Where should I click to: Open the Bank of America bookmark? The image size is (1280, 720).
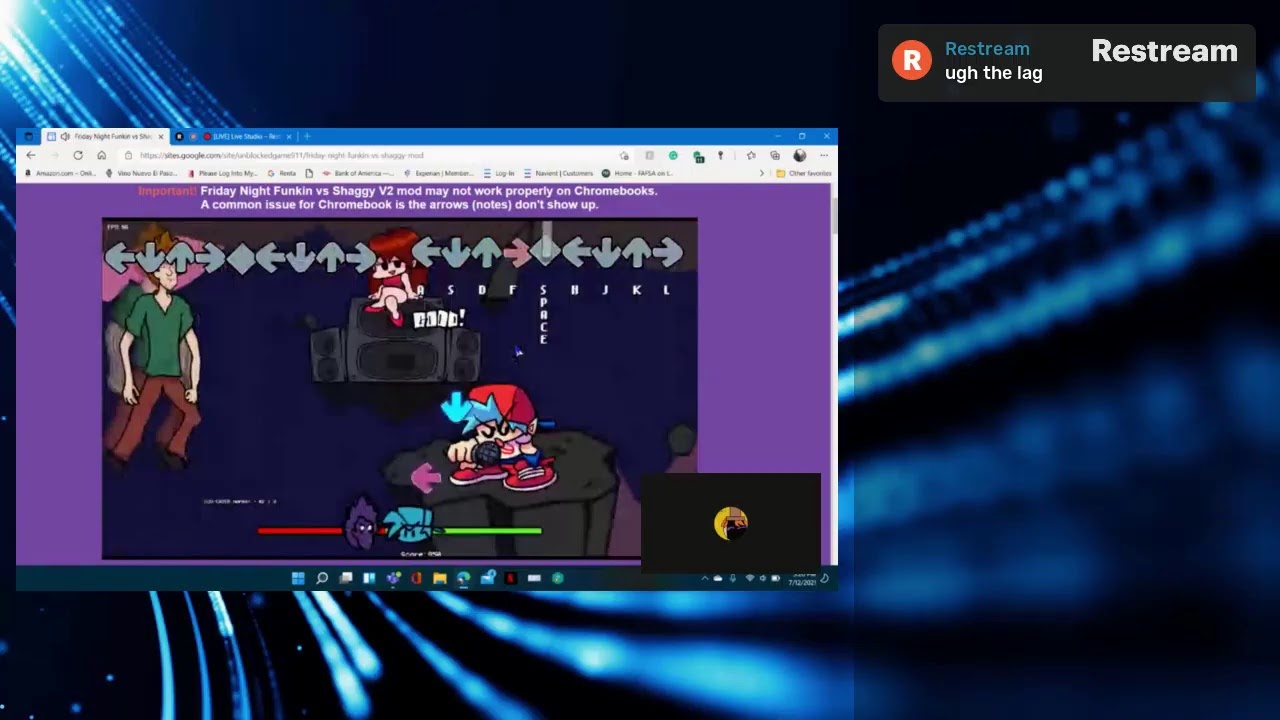(357, 173)
